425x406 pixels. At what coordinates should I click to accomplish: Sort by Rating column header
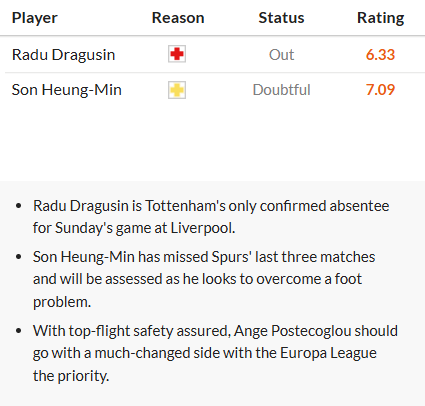(x=381, y=18)
